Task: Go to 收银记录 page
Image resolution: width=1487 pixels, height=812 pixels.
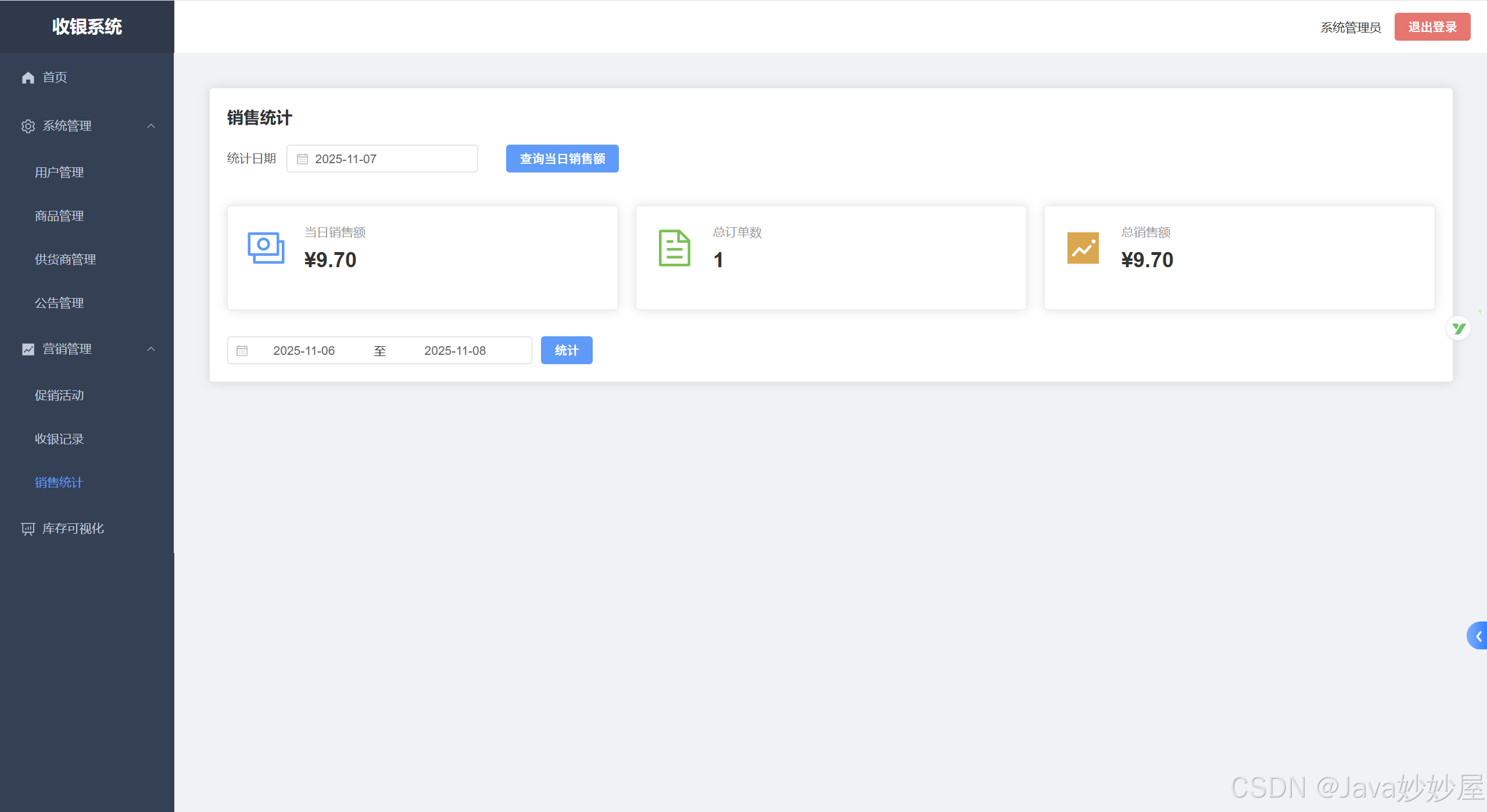Action: pyautogui.click(x=59, y=439)
